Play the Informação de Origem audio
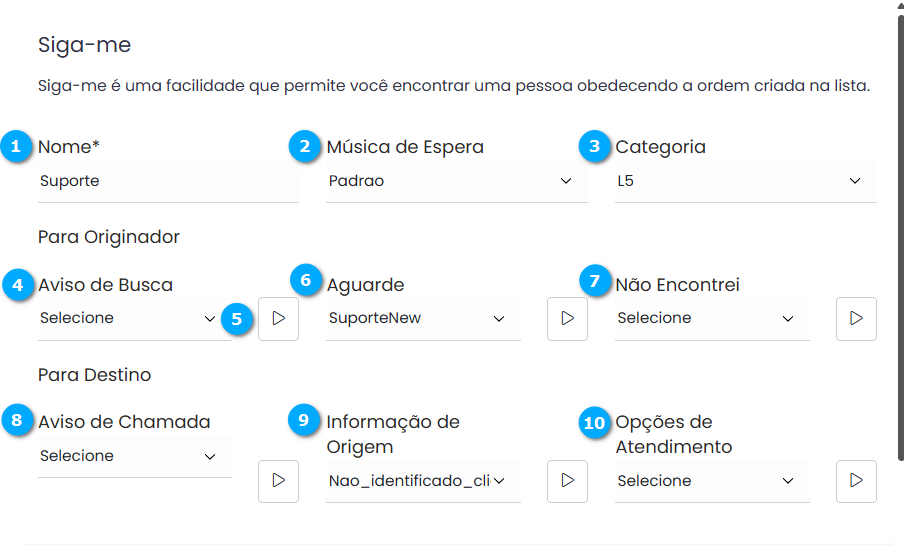Screen dimensions: 904x560 click(567, 481)
